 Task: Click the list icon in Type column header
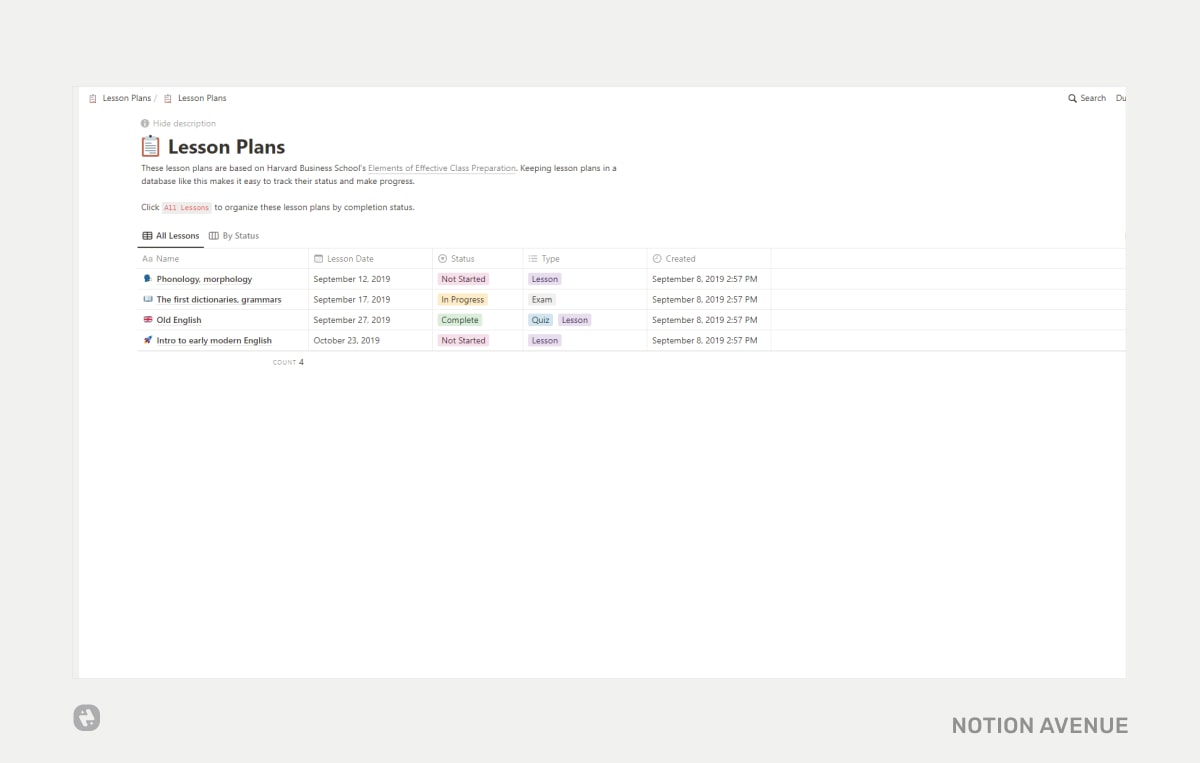(533, 259)
